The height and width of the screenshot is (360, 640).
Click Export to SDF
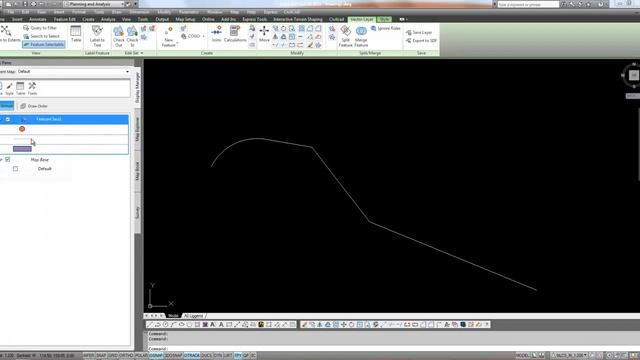421,40
